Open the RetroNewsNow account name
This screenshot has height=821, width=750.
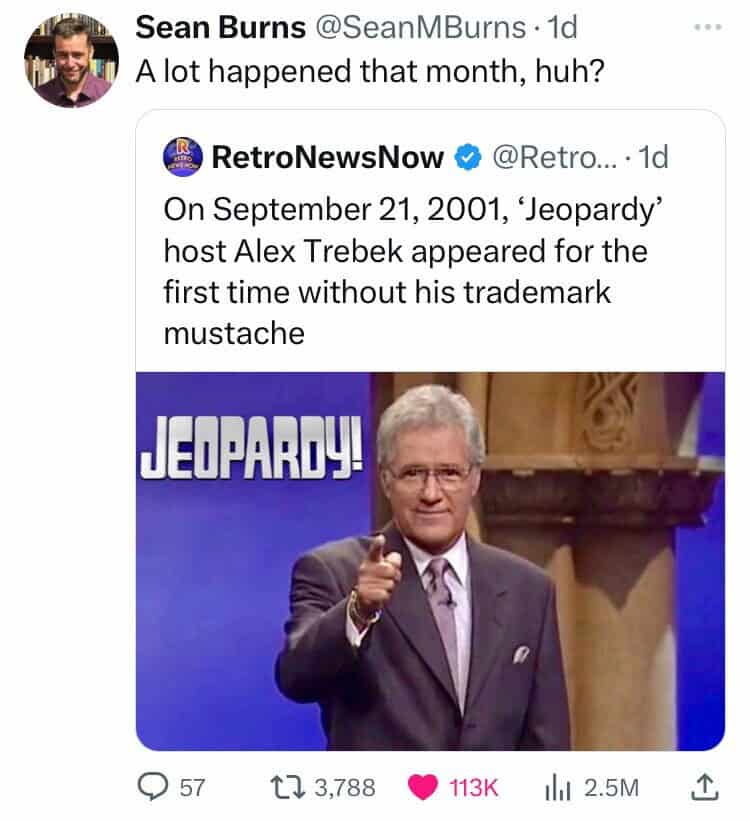[329, 156]
